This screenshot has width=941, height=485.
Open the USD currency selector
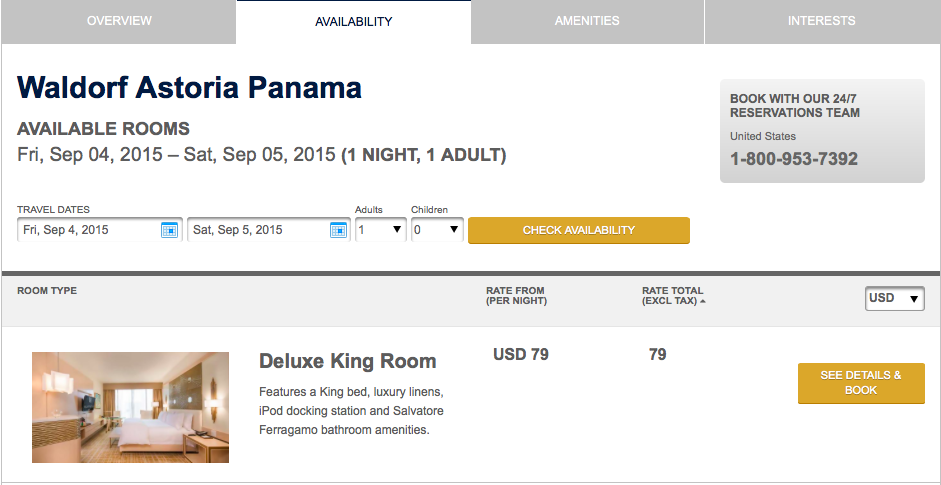(894, 298)
